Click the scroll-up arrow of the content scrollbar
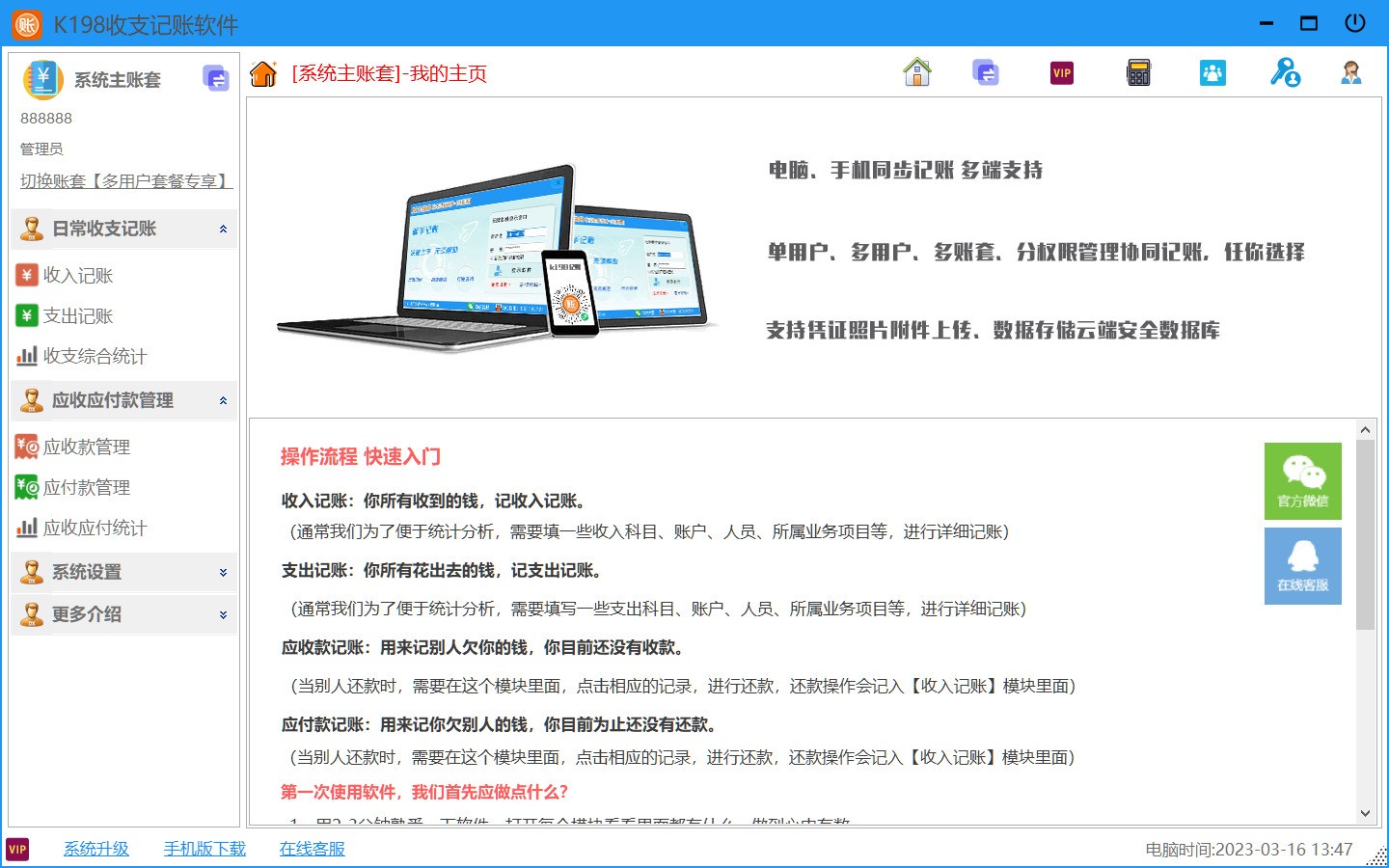This screenshot has height=868, width=1389. pos(1365,428)
